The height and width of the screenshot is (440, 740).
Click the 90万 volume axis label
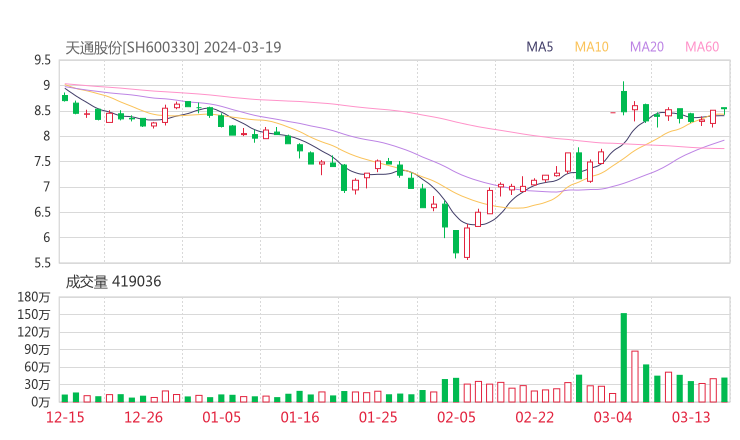(x=37, y=349)
